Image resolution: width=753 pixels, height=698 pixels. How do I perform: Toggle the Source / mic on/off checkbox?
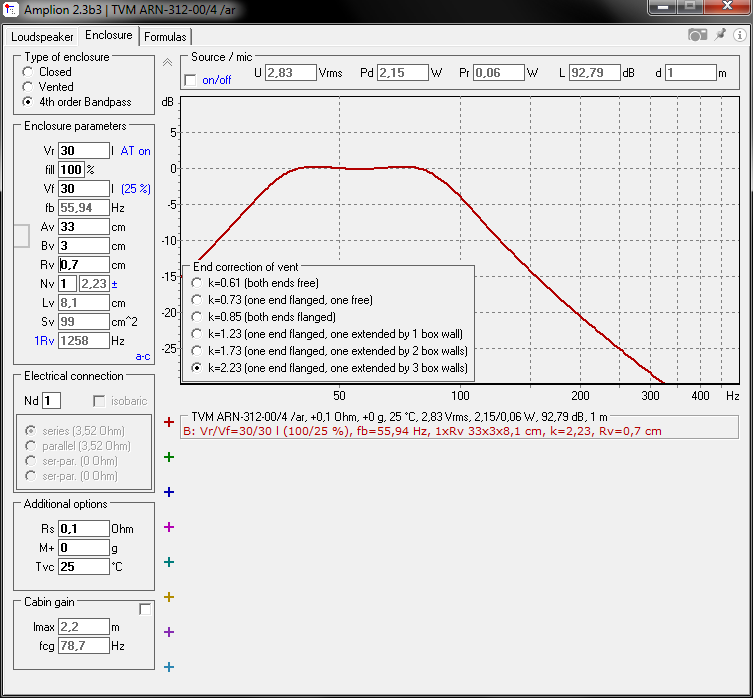point(191,80)
